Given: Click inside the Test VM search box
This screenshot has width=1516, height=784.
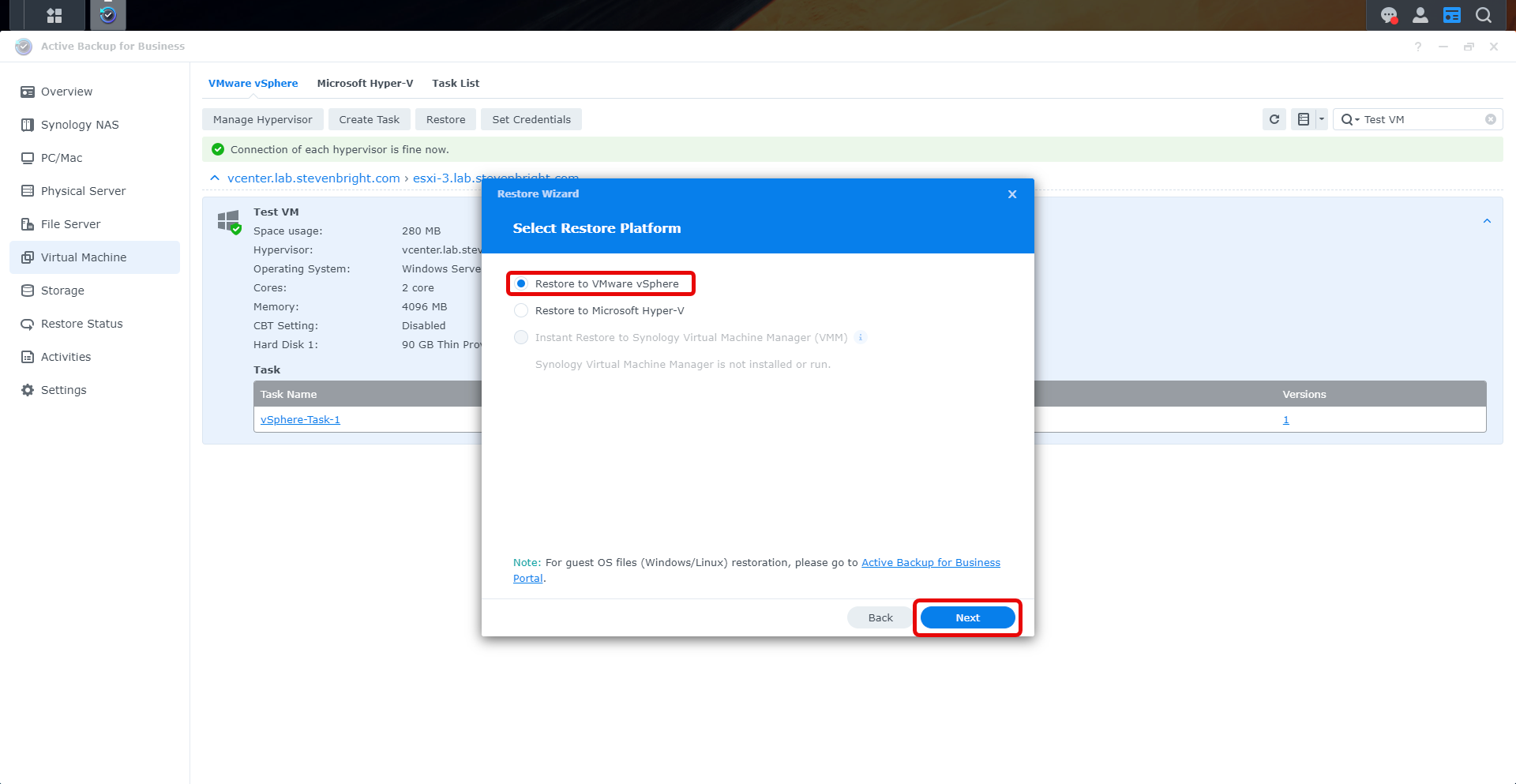Looking at the screenshot, I should coord(1421,119).
